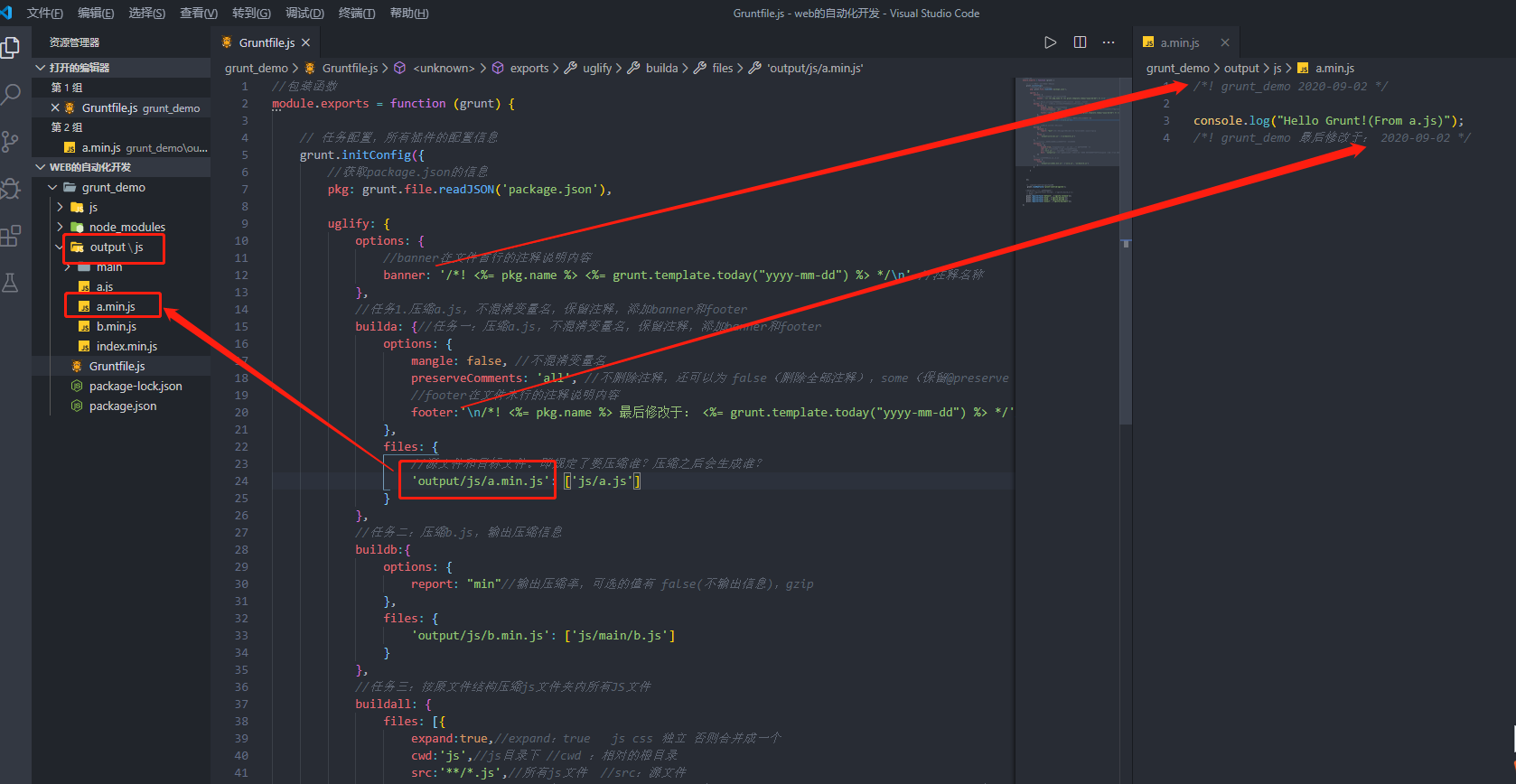Viewport: 1516px width, 784px height.
Task: Expand the main folder under output\js
Action: click(x=121, y=266)
